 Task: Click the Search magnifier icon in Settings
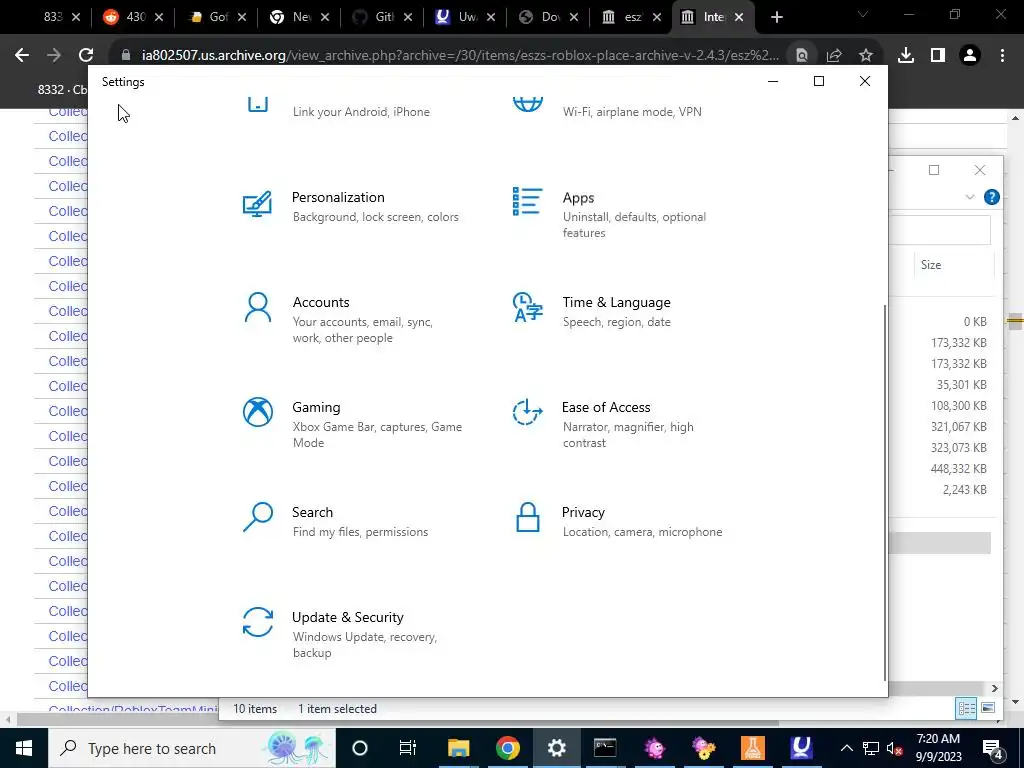pyautogui.click(x=257, y=517)
